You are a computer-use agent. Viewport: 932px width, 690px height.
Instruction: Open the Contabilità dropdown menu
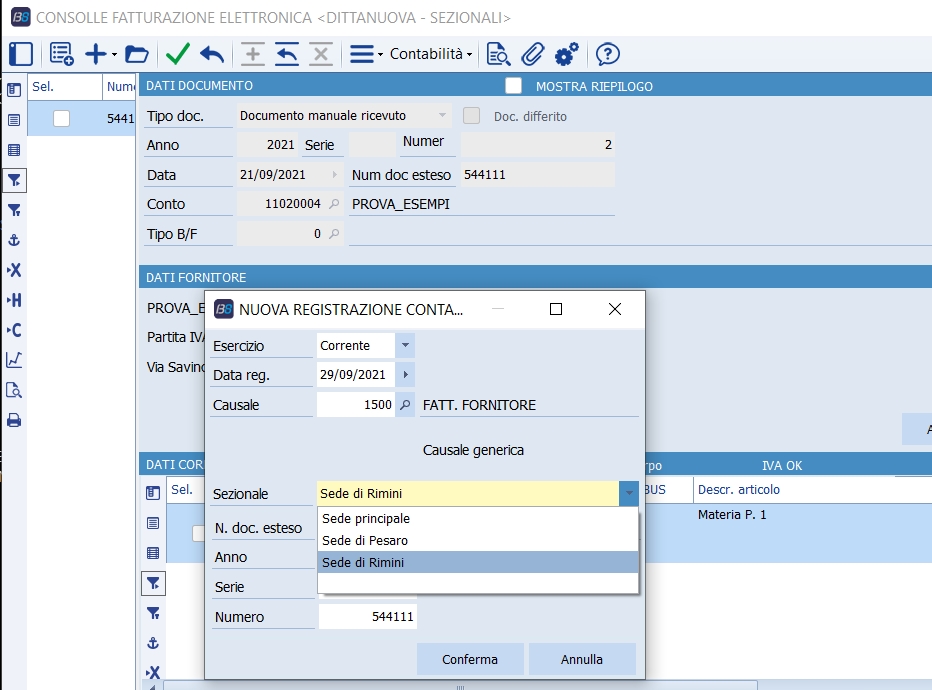[431, 54]
